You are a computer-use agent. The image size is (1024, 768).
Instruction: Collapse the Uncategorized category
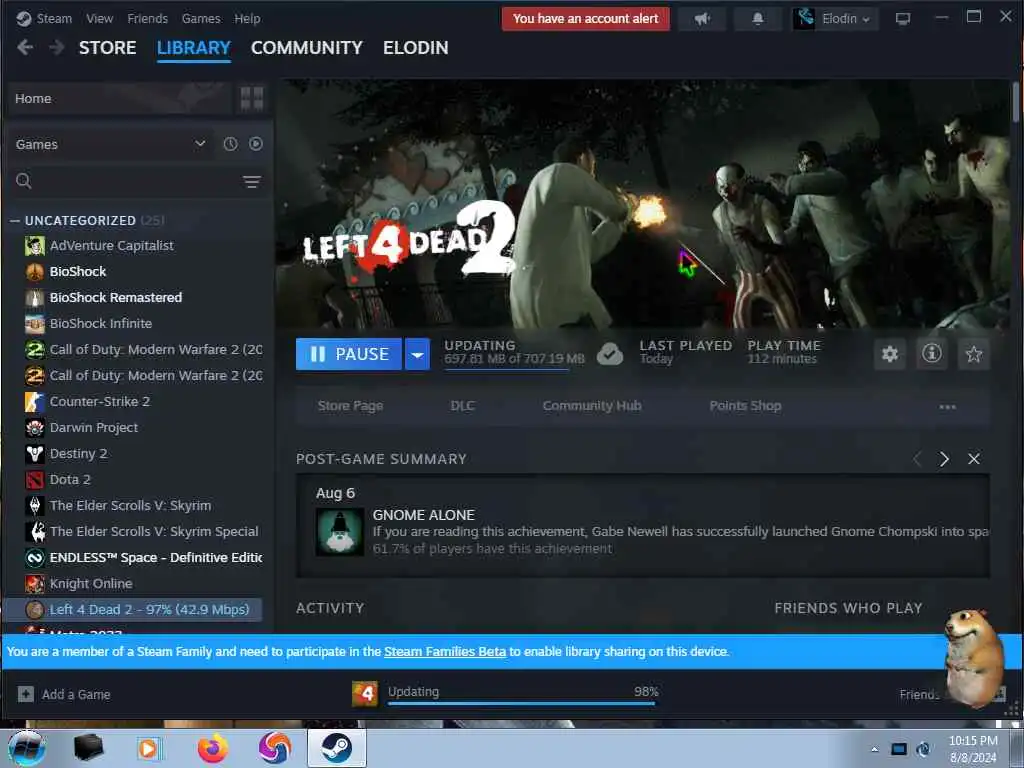[15, 221]
